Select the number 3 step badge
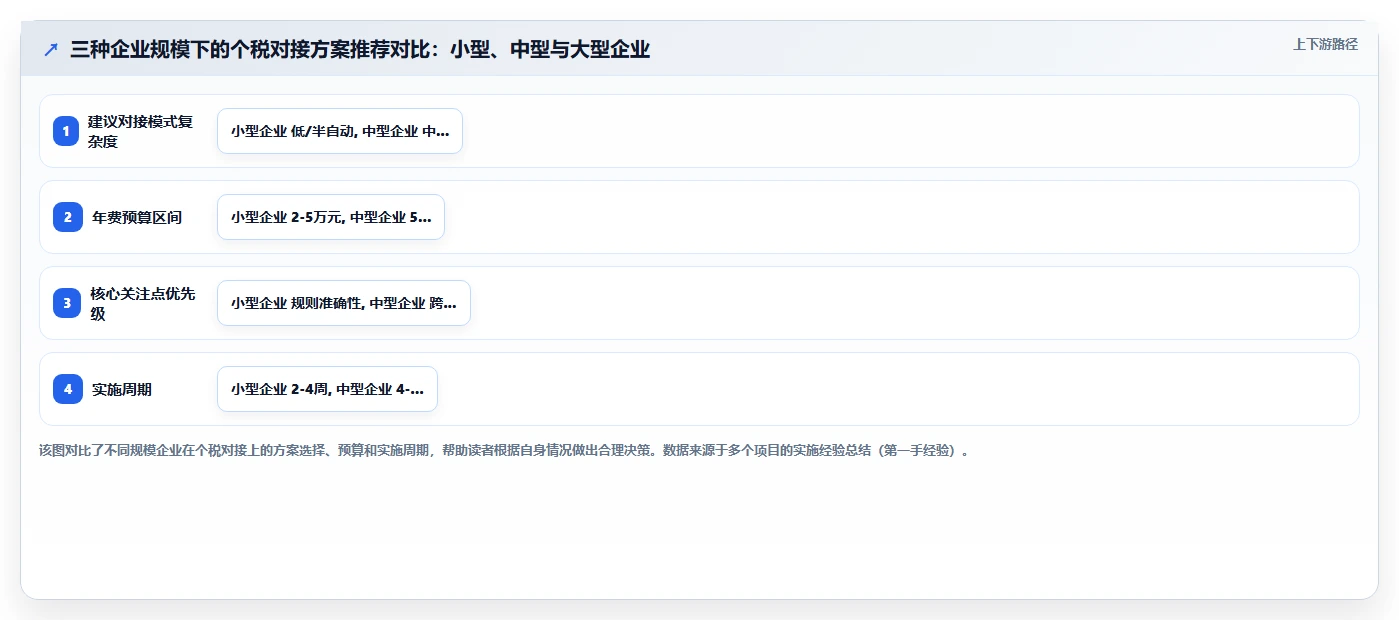Screen dimensions: 1399x620 point(67,303)
